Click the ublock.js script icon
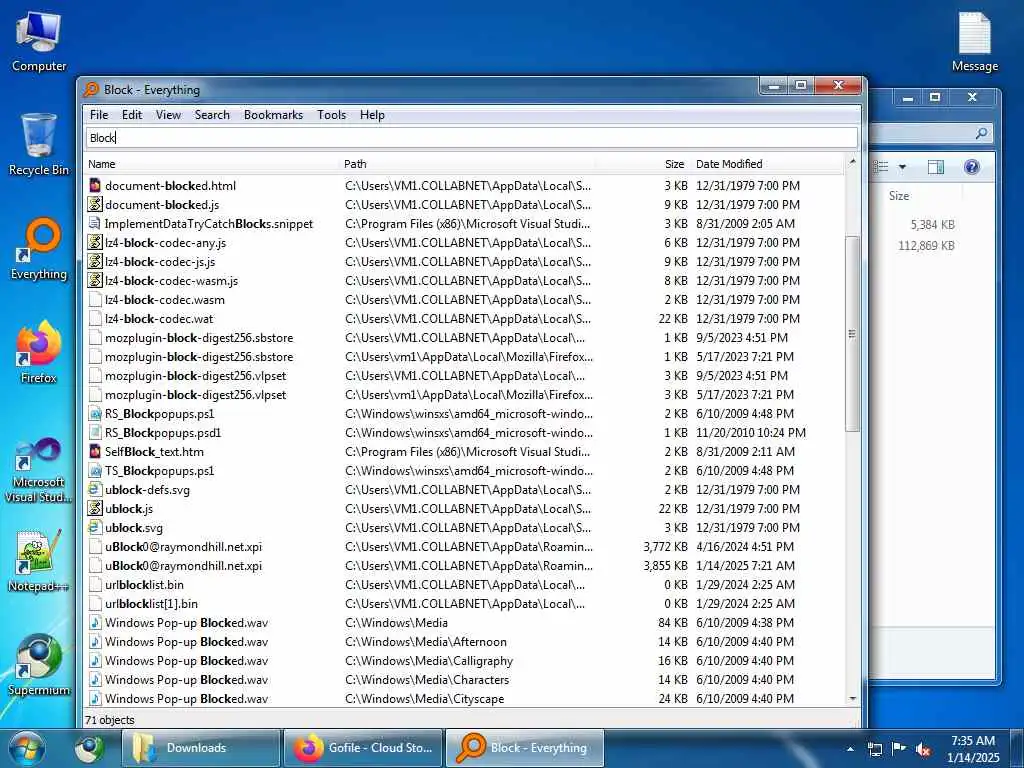The width and height of the screenshot is (1024, 768). tap(95, 508)
